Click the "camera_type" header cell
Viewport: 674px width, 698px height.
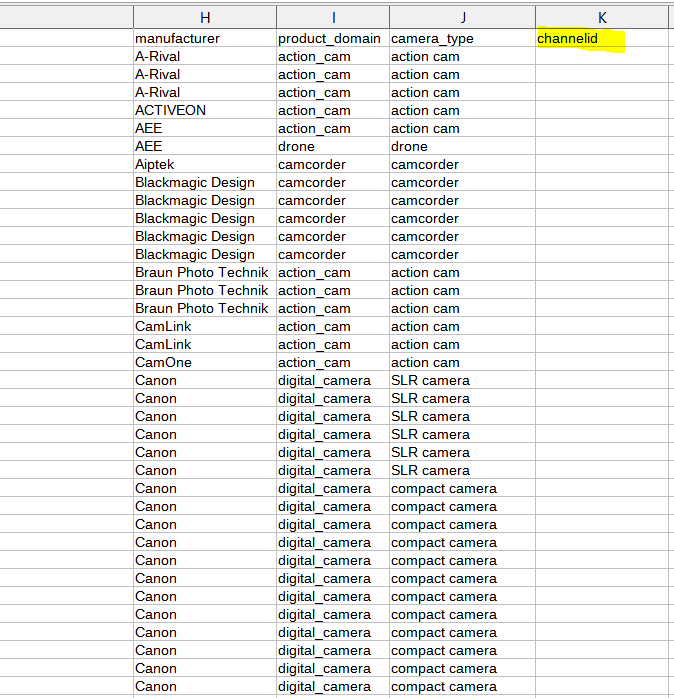[x=463, y=38]
